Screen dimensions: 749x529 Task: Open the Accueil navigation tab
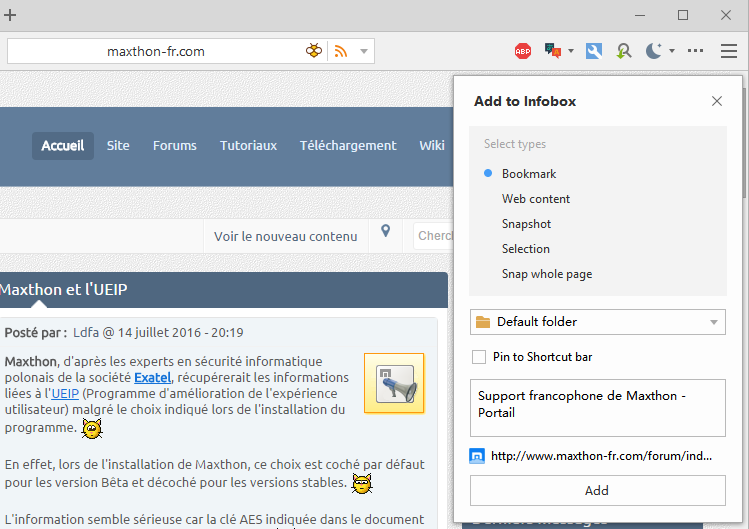pos(63,146)
